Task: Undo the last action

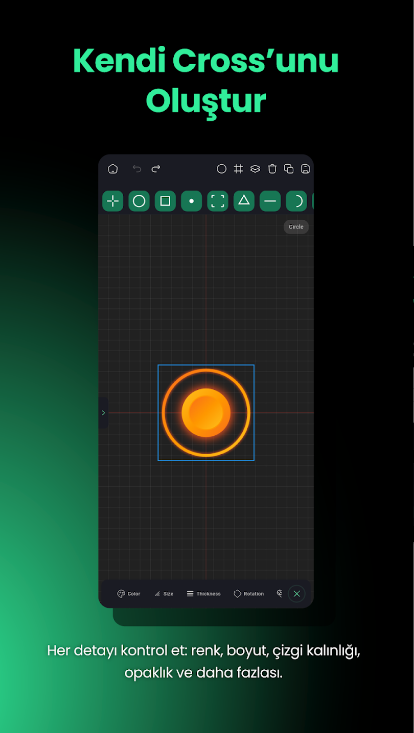Action: [137, 169]
